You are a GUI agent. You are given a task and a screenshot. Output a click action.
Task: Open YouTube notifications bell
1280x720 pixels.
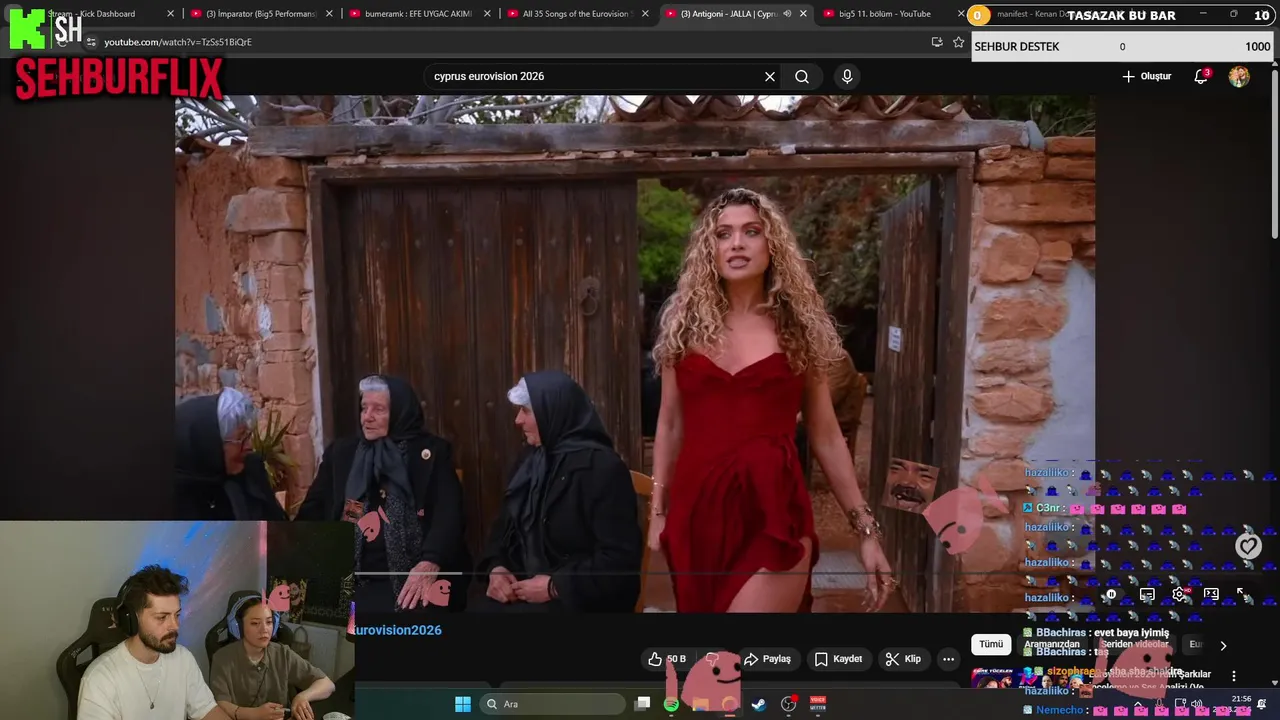point(1201,77)
